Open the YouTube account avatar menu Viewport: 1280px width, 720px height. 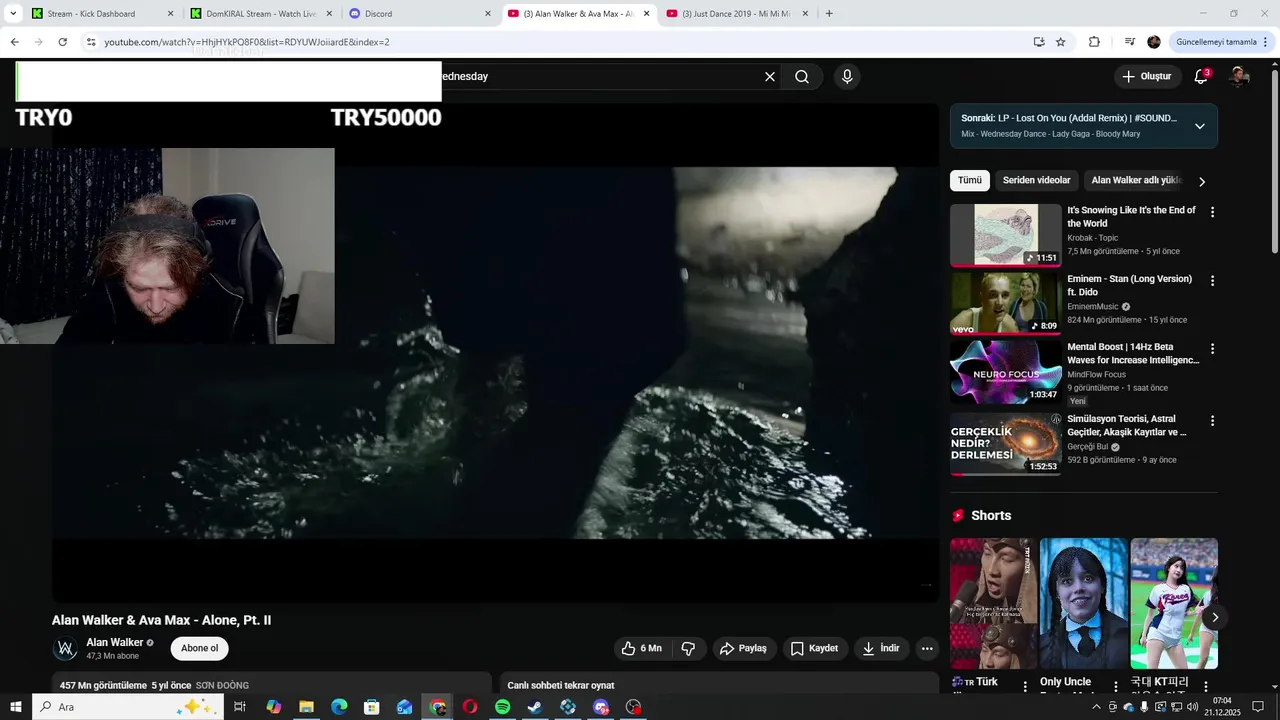pos(1239,77)
